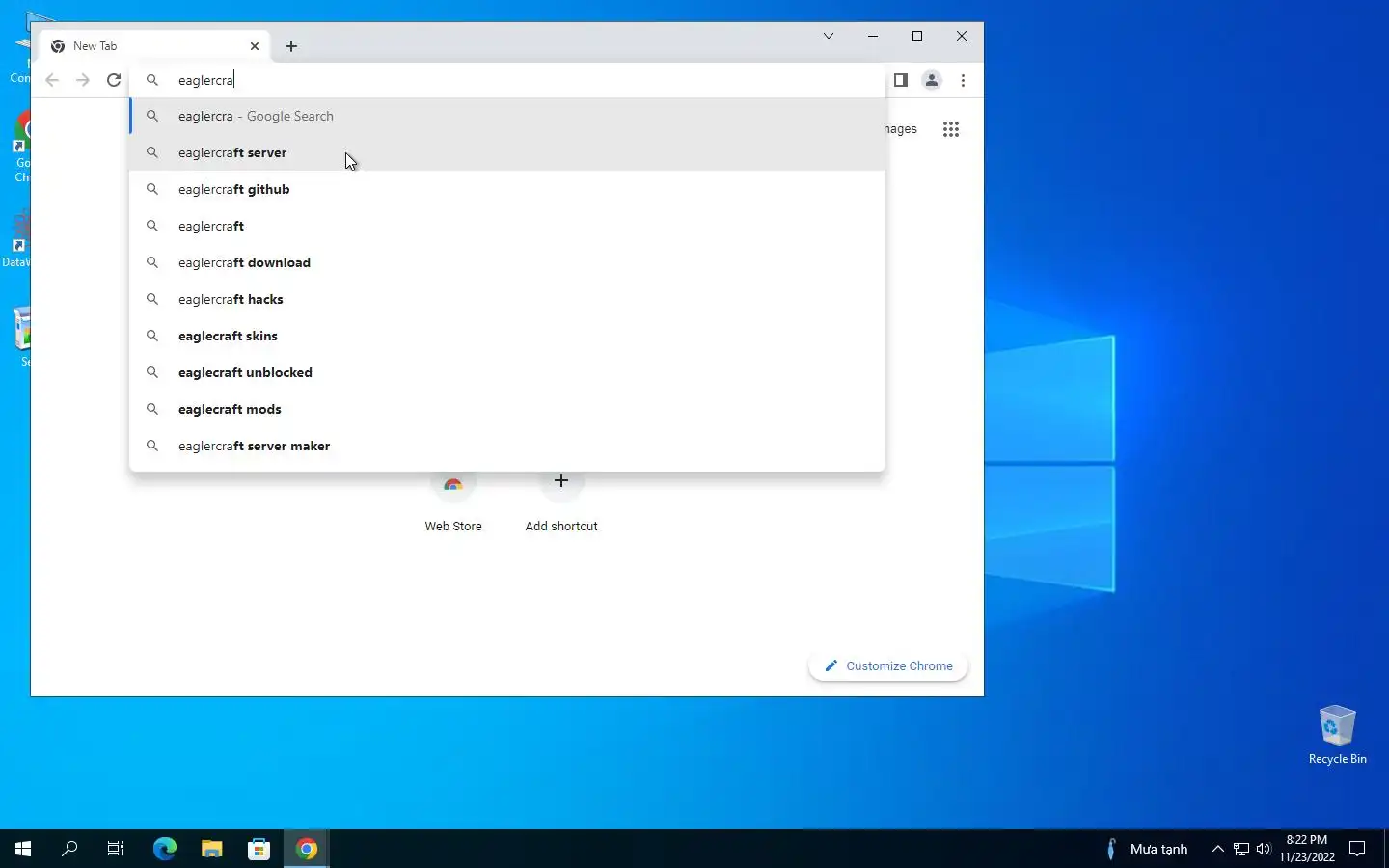Open a new tab with plus button
The image size is (1389, 868).
[291, 46]
